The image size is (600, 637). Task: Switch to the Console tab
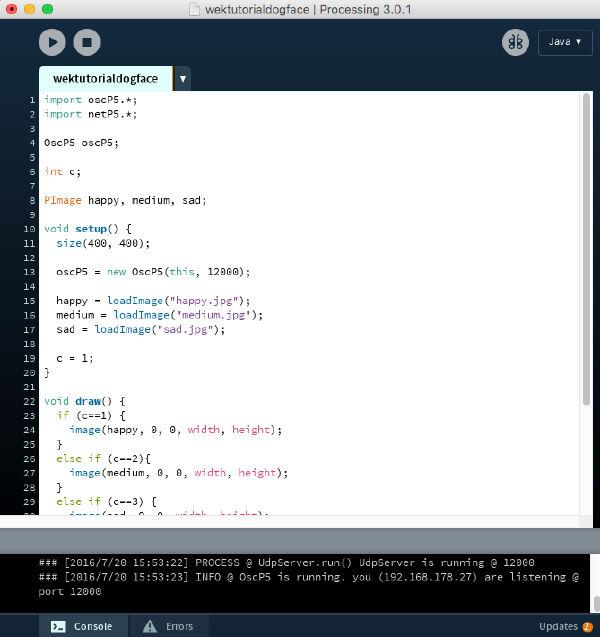[83, 626]
